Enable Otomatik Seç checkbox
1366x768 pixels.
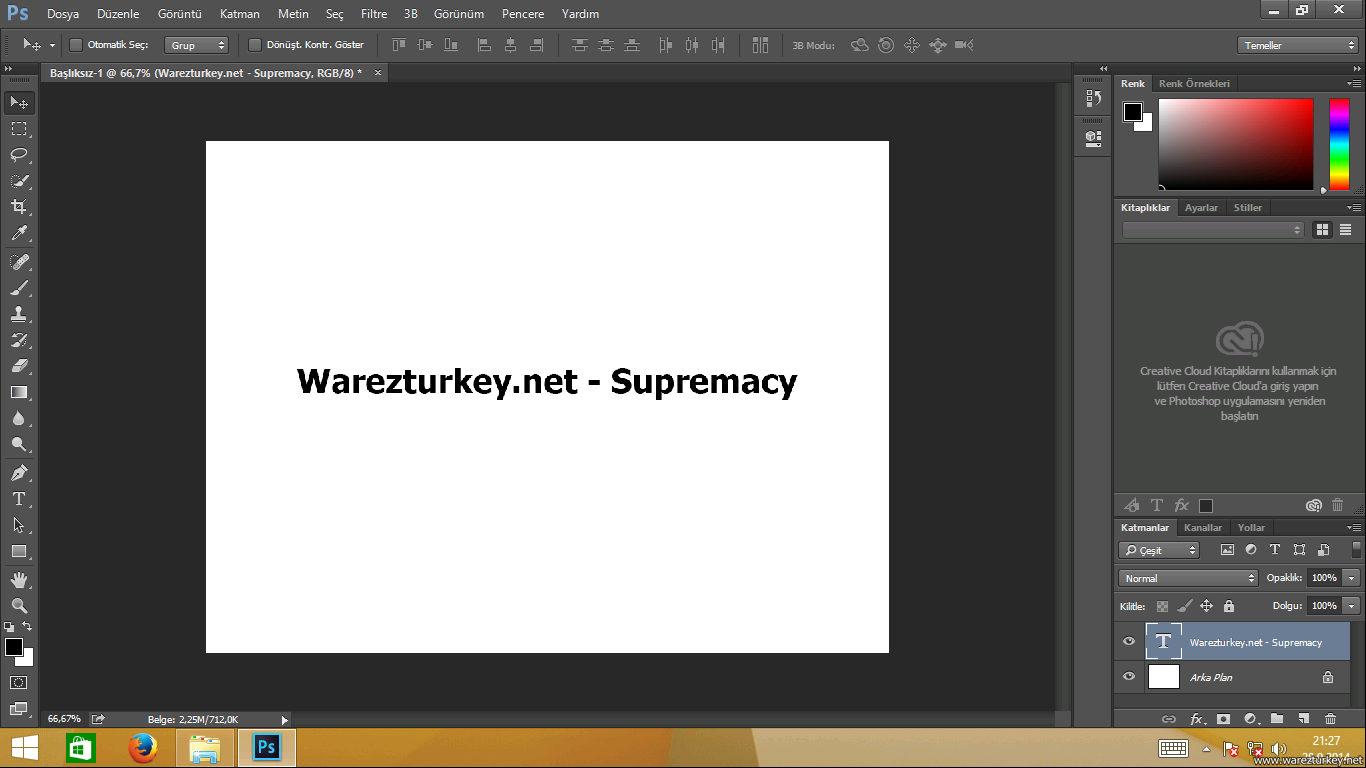click(76, 45)
